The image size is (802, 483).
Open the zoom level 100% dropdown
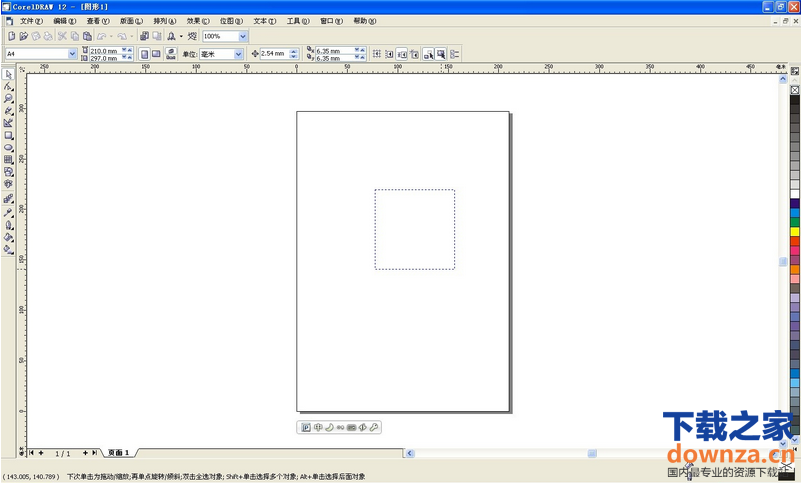[243, 36]
